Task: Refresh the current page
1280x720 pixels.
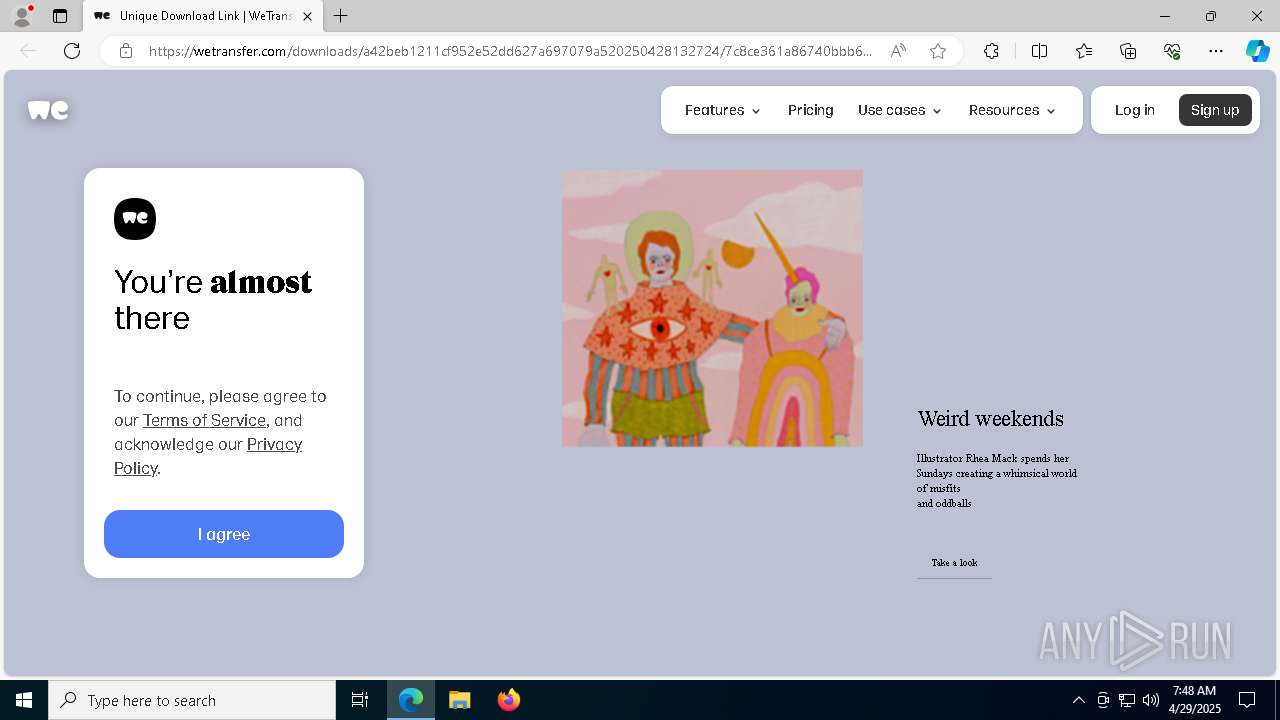Action: point(72,51)
